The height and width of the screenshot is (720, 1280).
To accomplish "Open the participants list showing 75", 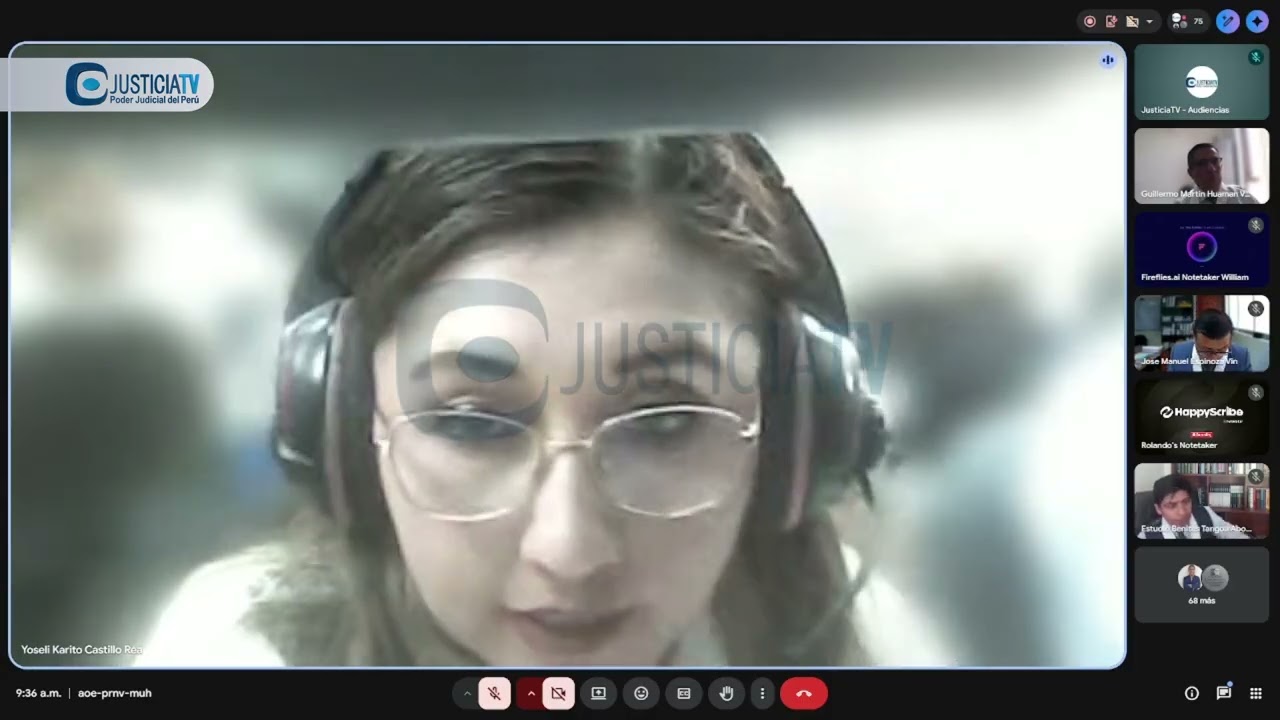I will (x=1187, y=21).
